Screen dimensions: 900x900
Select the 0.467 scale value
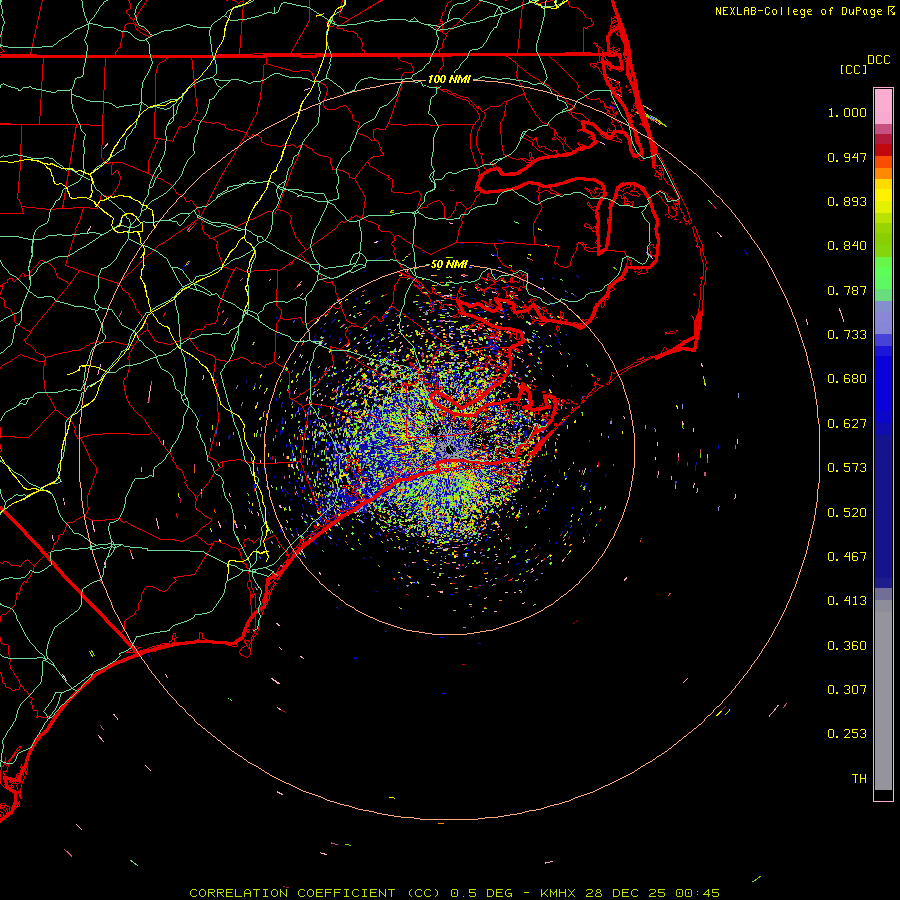pos(847,557)
